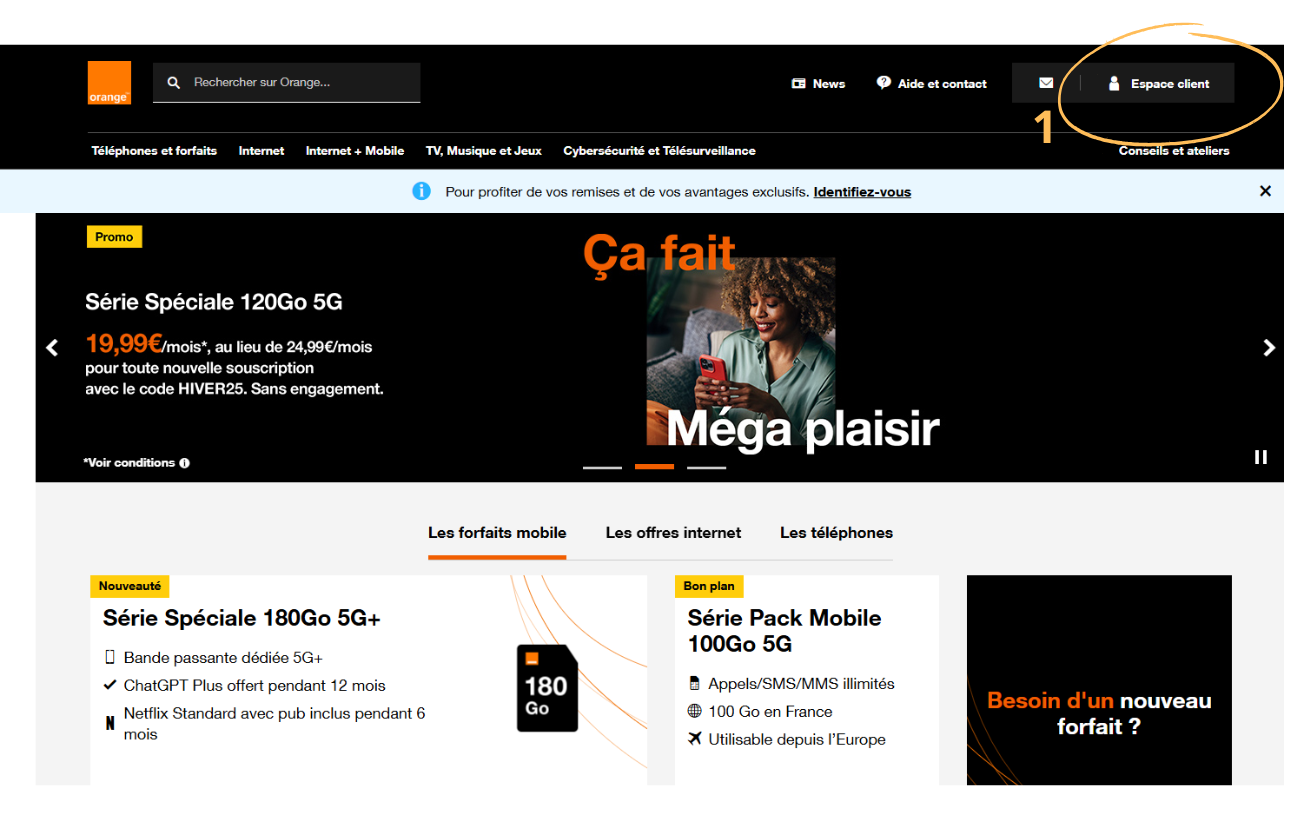Click the Voir conditions info icon

184,463
